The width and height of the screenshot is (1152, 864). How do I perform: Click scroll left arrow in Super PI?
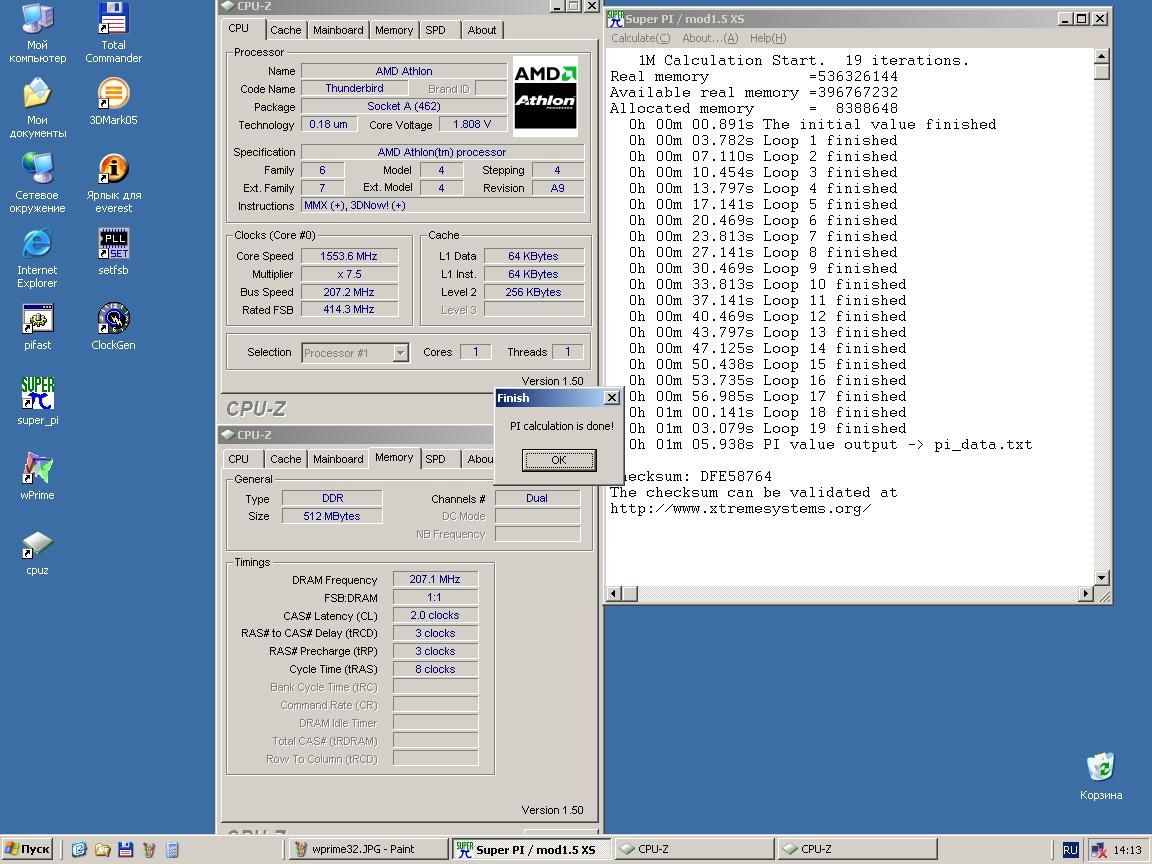[x=615, y=593]
